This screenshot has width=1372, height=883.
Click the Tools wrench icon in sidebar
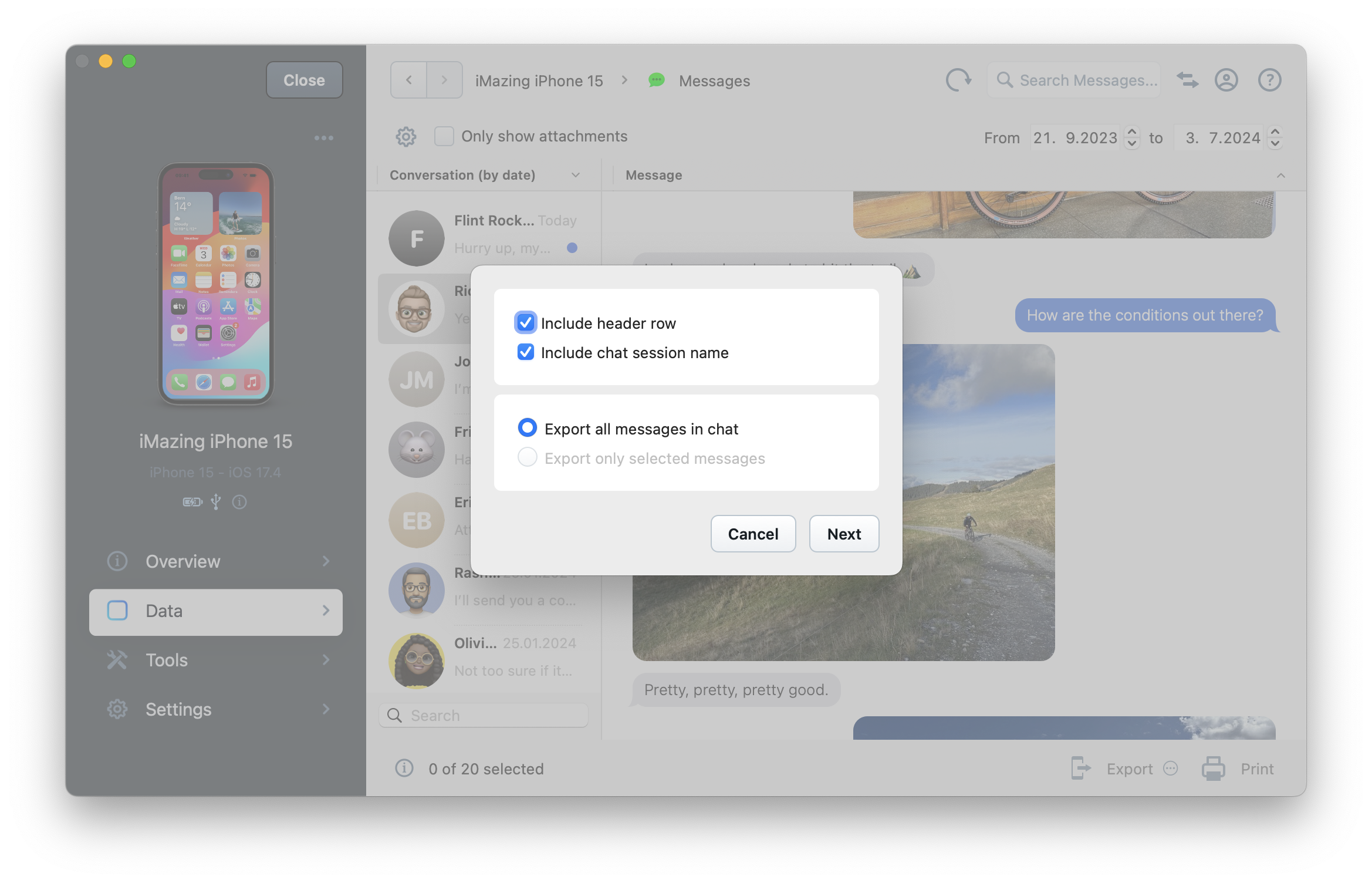[x=117, y=660]
